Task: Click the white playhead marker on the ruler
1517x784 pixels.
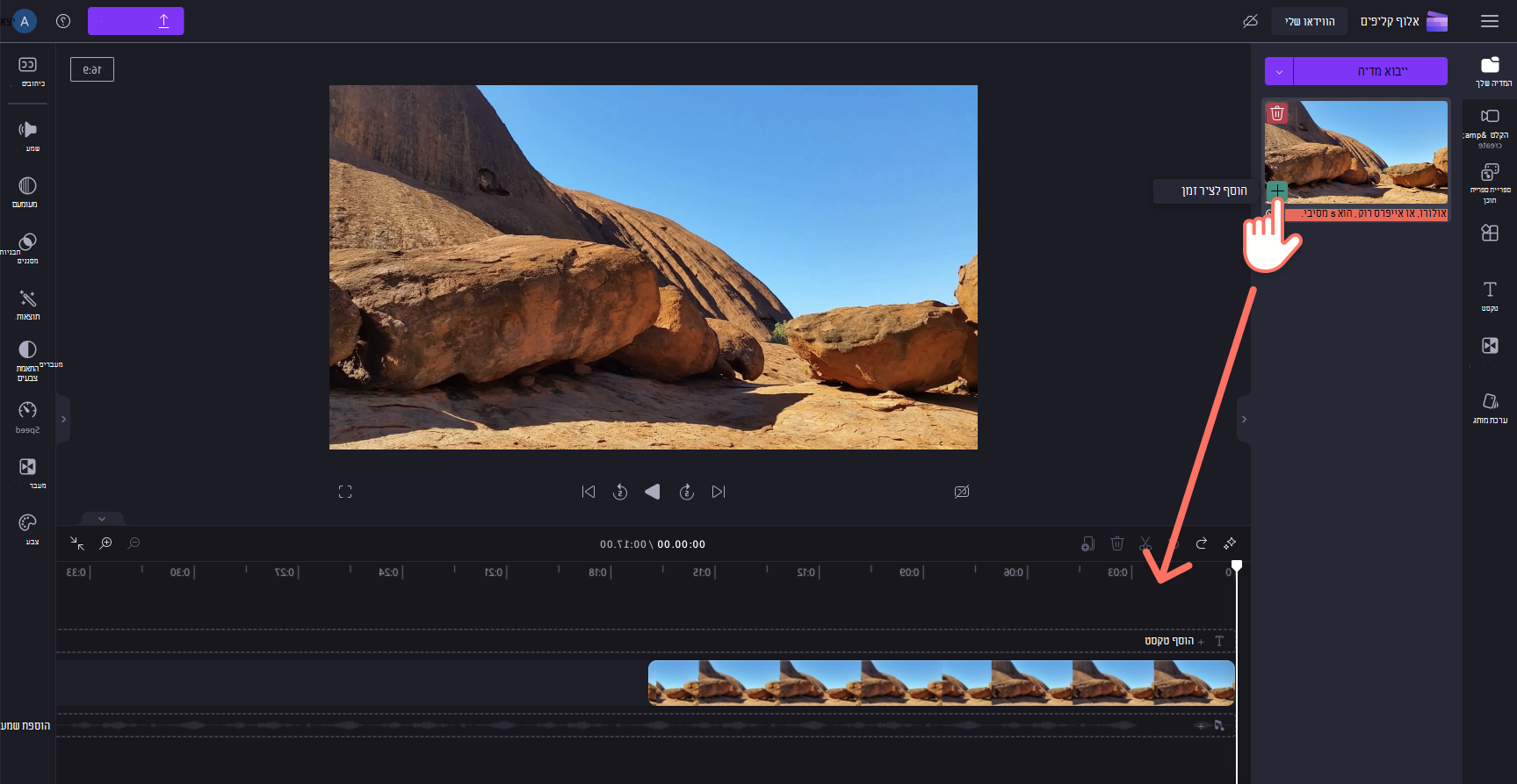Action: pos(1237,566)
